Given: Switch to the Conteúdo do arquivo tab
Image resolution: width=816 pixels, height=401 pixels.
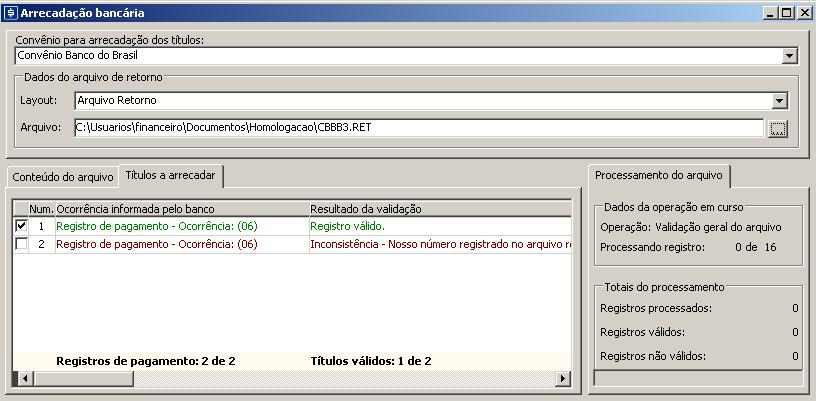Looking at the screenshot, I should tap(63, 177).
